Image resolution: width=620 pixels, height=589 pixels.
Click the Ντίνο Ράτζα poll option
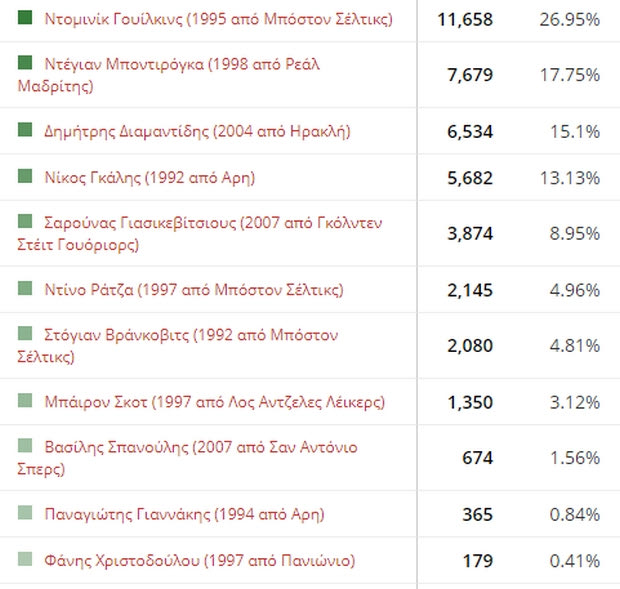tap(194, 290)
